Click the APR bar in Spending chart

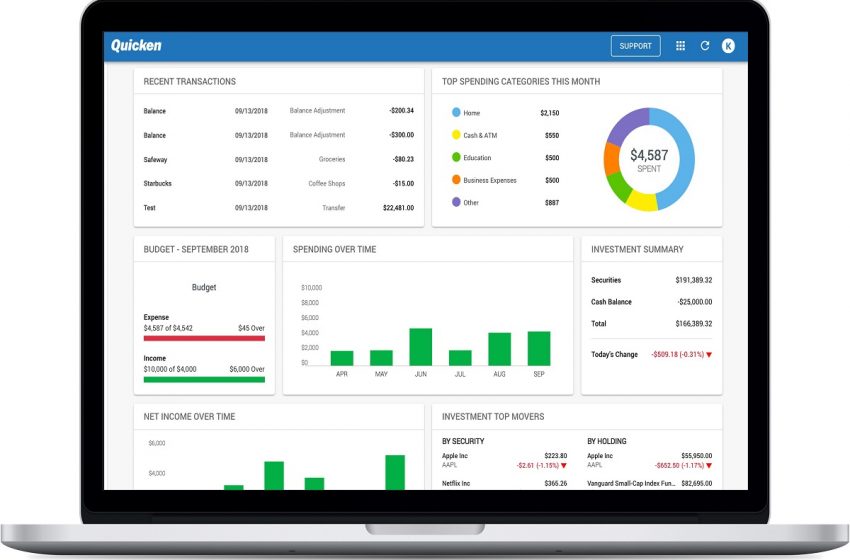[342, 358]
